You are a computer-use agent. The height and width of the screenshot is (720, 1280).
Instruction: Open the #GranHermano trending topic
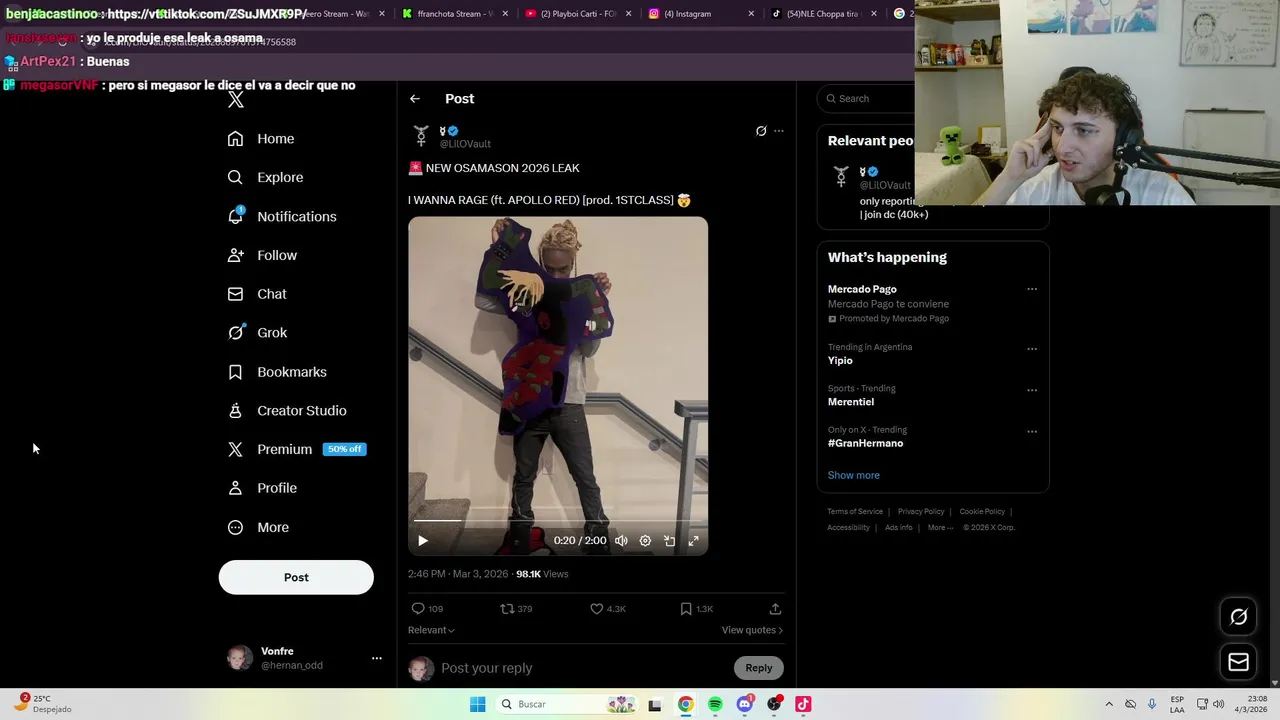(865, 443)
